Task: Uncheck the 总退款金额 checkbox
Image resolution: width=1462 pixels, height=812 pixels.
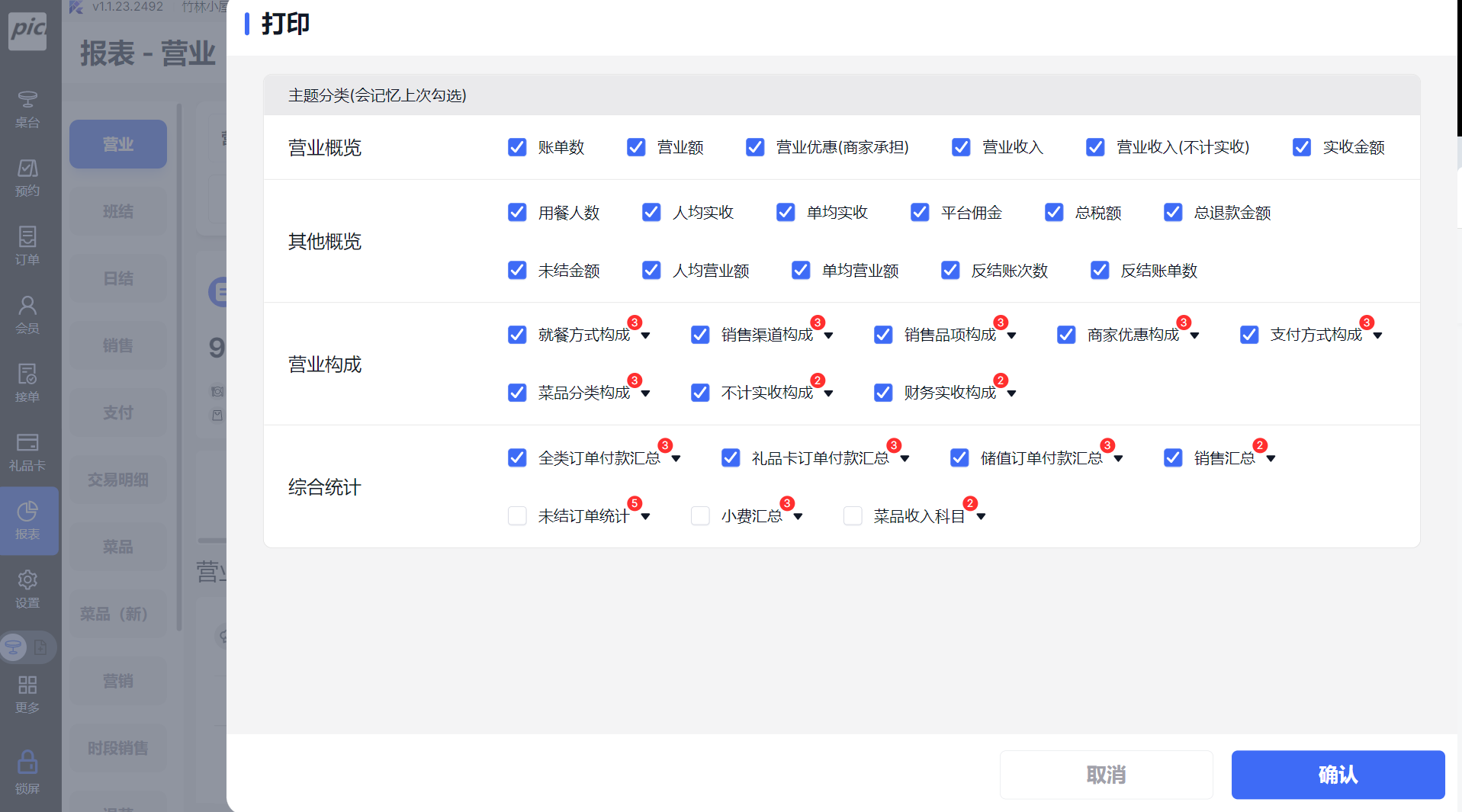Action: (x=1173, y=212)
